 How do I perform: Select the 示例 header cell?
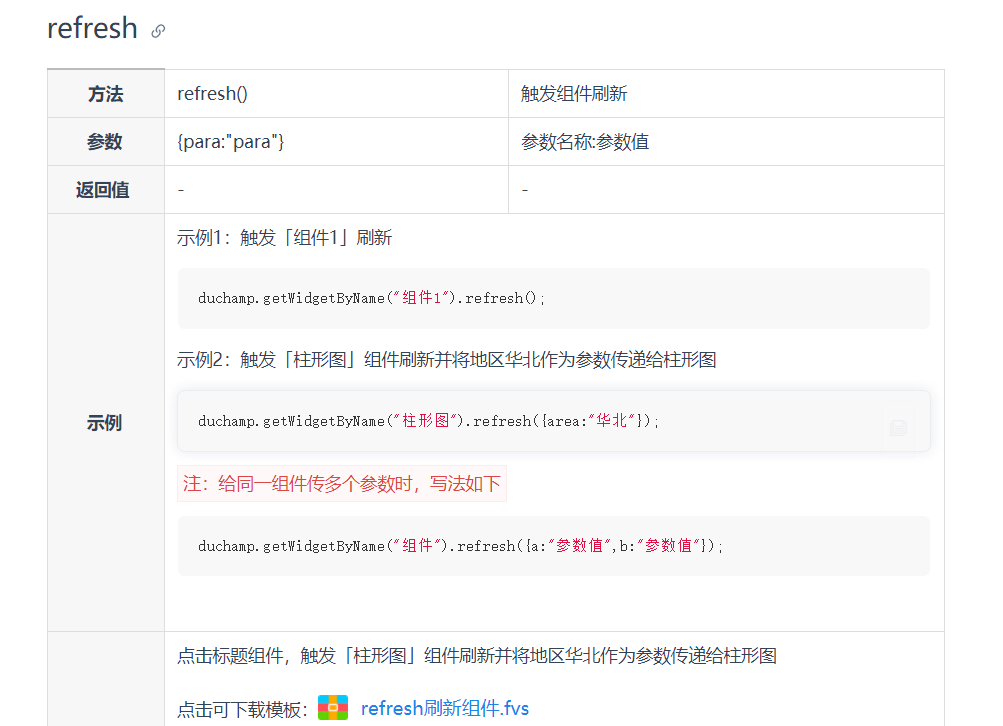pyautogui.click(x=106, y=423)
